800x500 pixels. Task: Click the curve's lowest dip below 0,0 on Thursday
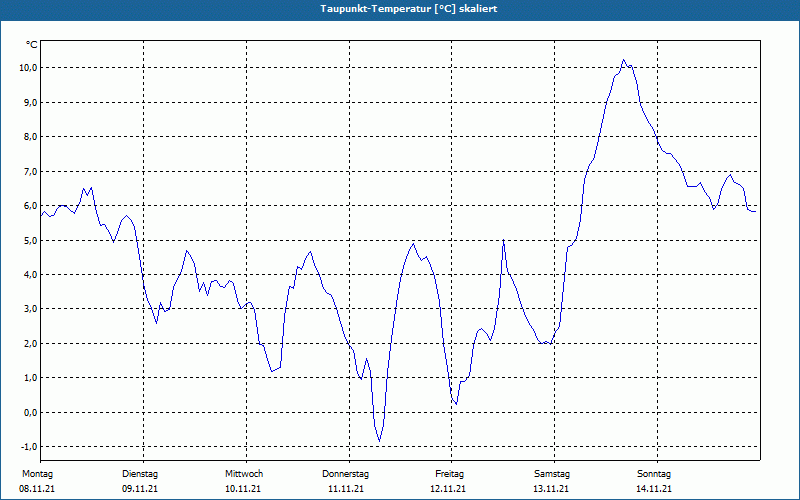(379, 441)
